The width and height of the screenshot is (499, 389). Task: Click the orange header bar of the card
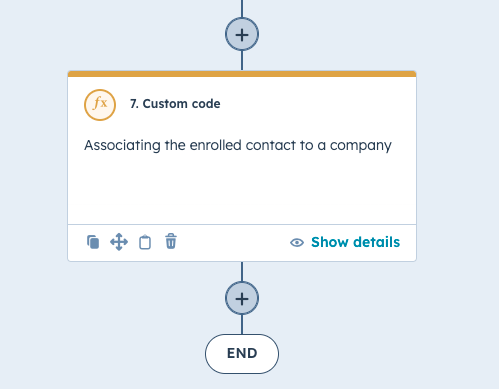[242, 74]
